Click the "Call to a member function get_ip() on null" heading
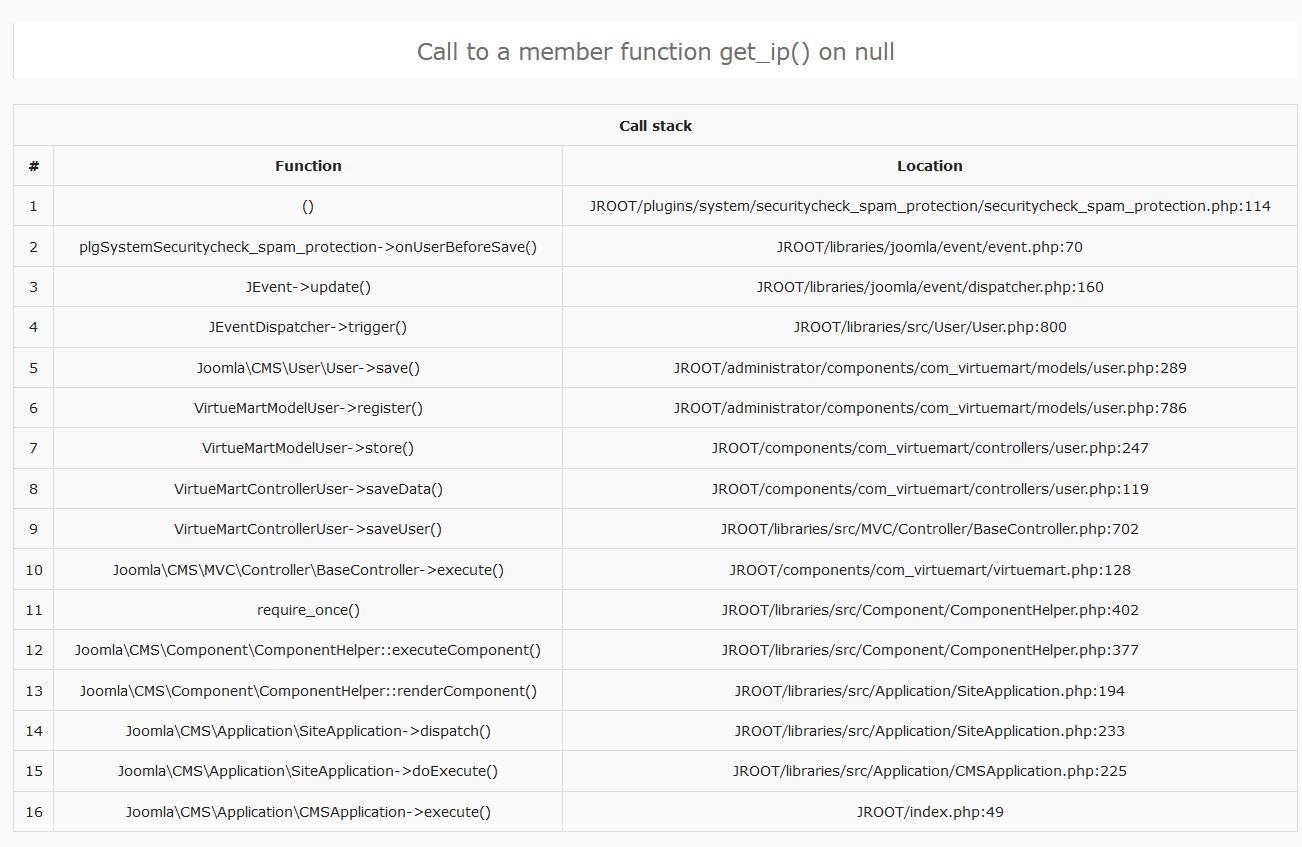This screenshot has height=847, width=1302. [655, 52]
